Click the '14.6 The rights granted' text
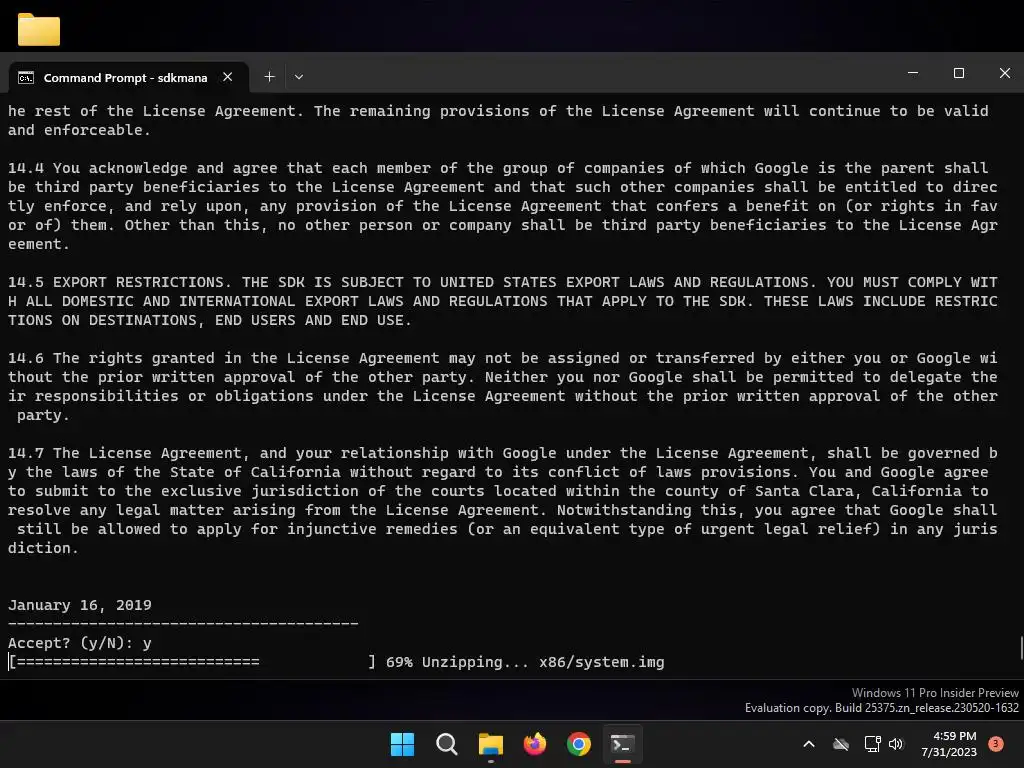The width and height of the screenshot is (1024, 768). click(x=111, y=358)
